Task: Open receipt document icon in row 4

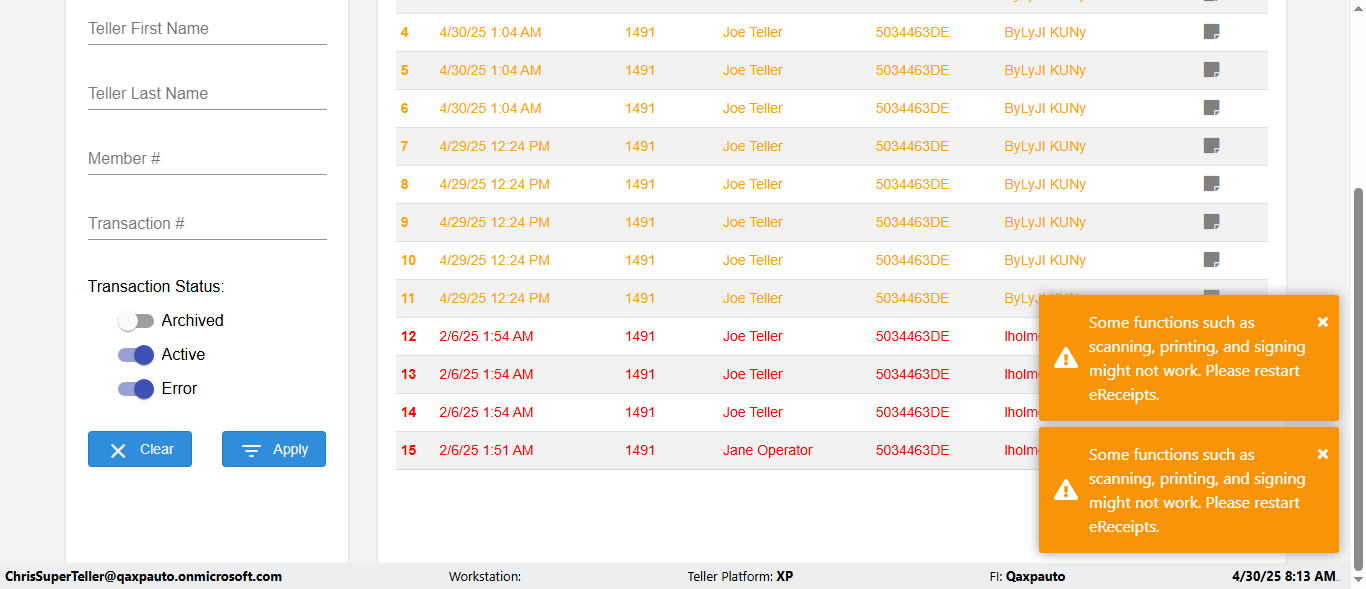Action: pos(1211,32)
